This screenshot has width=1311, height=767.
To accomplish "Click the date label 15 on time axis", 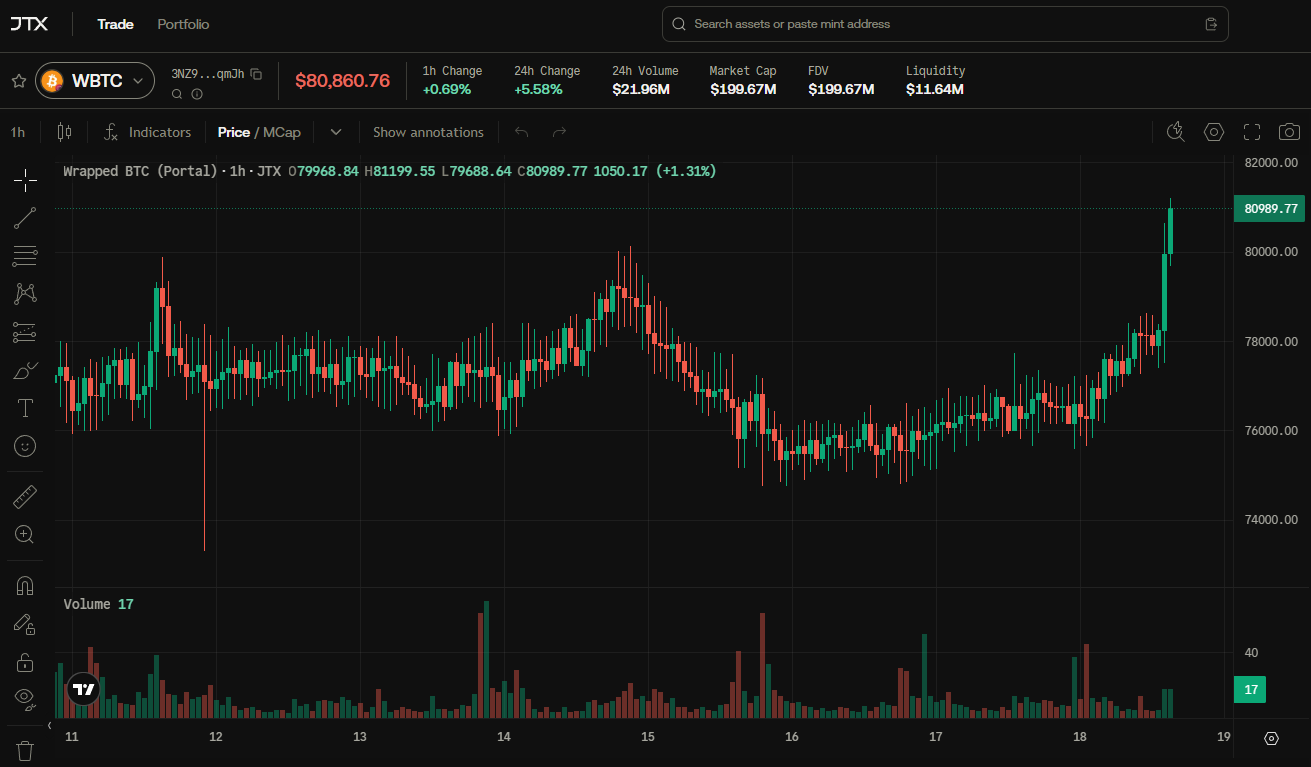I will pyautogui.click(x=648, y=737).
